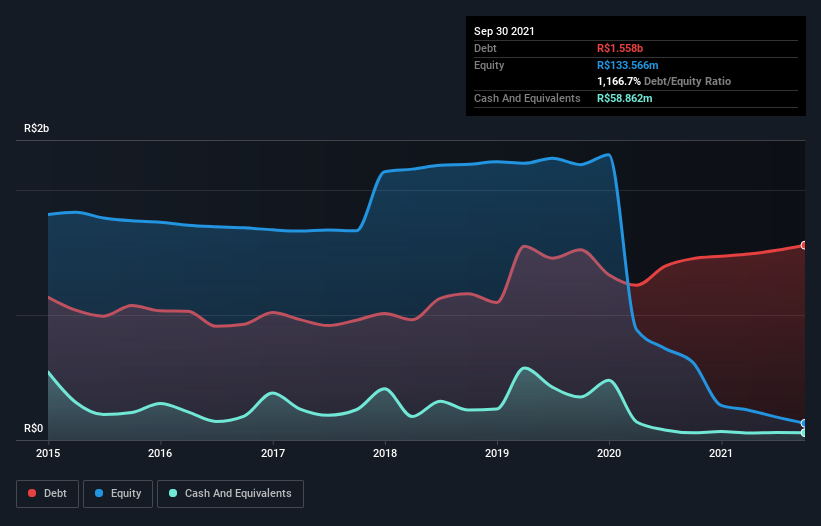Click the teal Cash endpoint marker
Image resolution: width=821 pixels, height=526 pixels.
click(804, 433)
